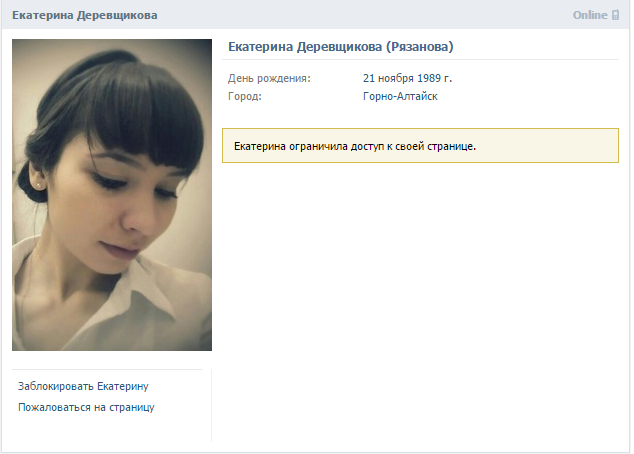The height and width of the screenshot is (454, 634).
Task: Click the Пожаловаться на страницу link
Action: click(86, 408)
